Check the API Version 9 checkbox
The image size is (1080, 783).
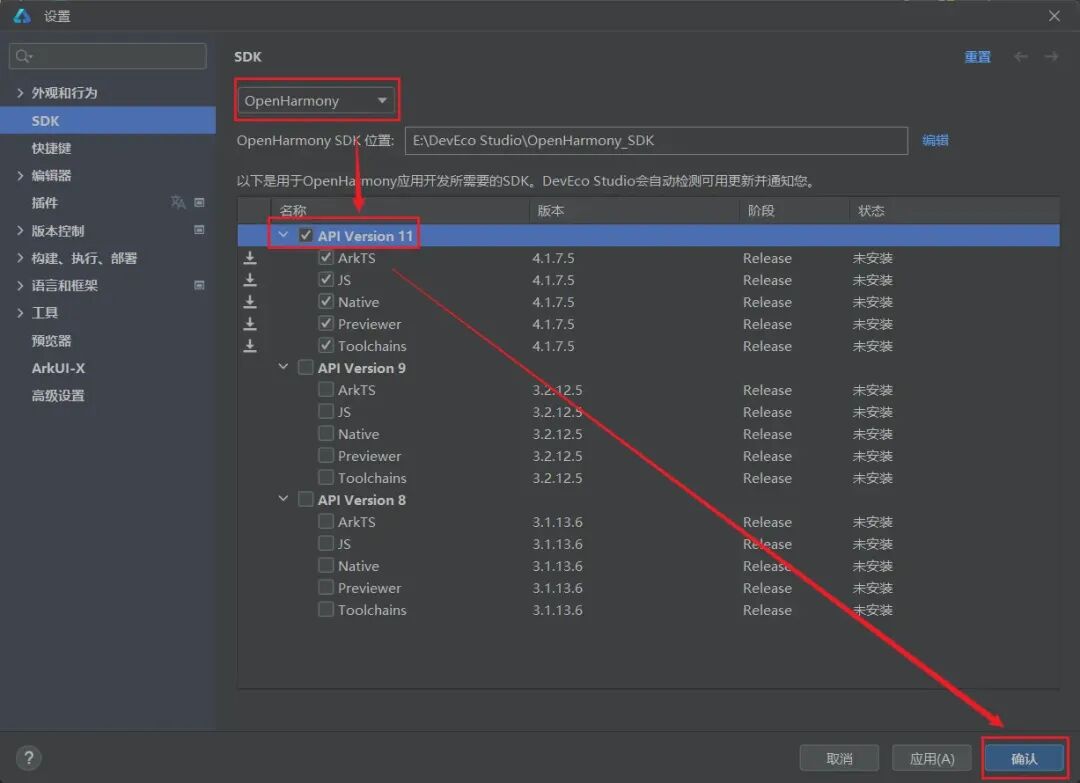[306, 368]
